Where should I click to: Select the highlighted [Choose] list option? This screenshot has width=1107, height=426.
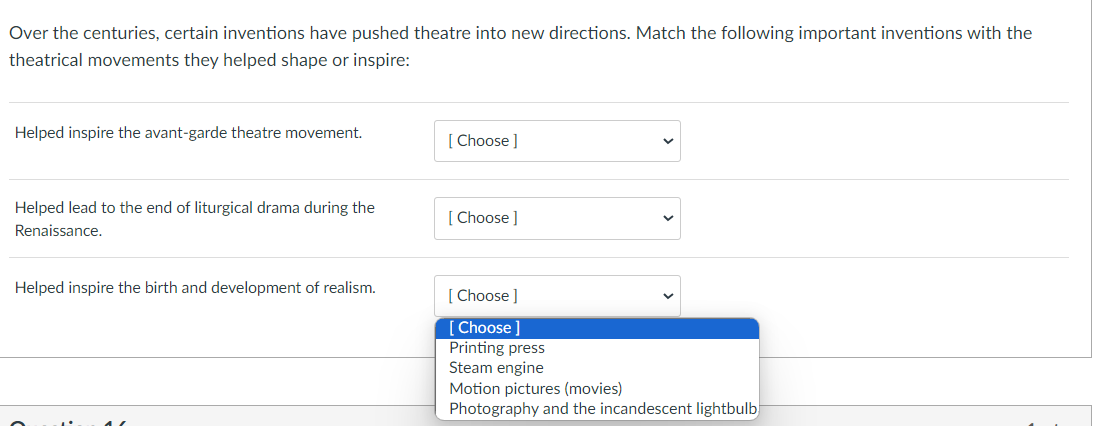485,328
